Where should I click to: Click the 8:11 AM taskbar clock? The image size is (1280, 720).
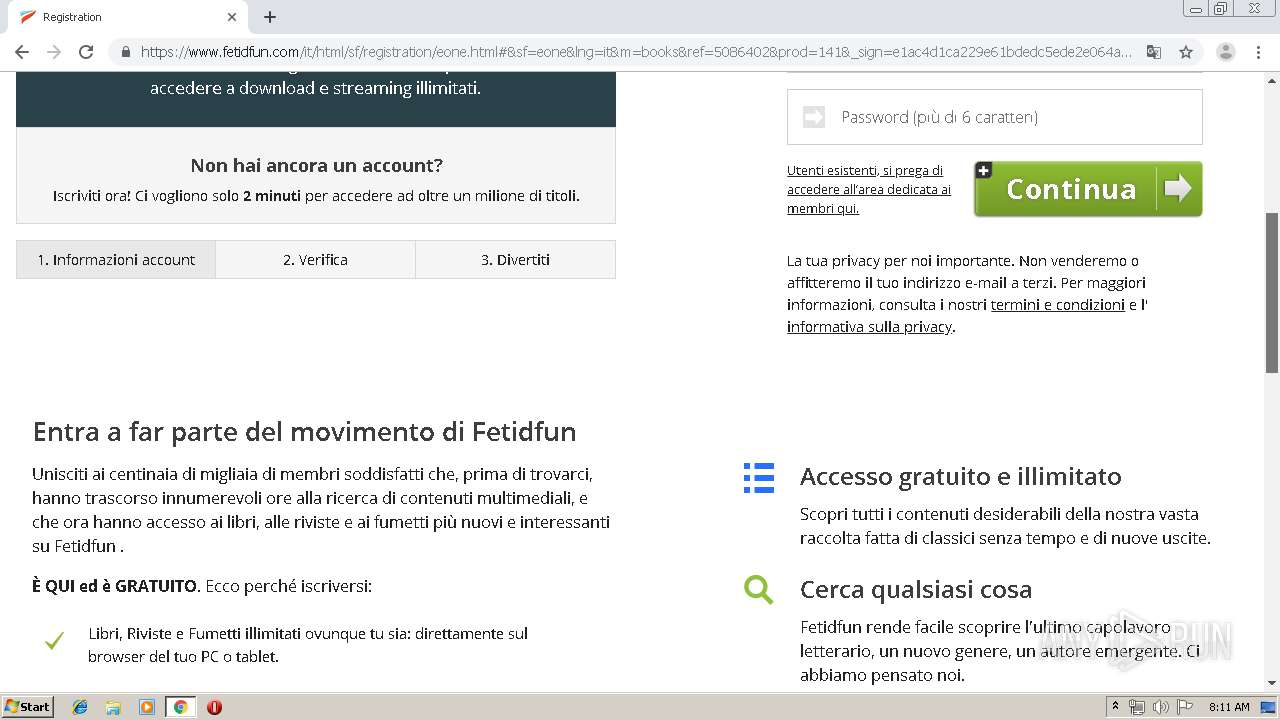click(1229, 707)
